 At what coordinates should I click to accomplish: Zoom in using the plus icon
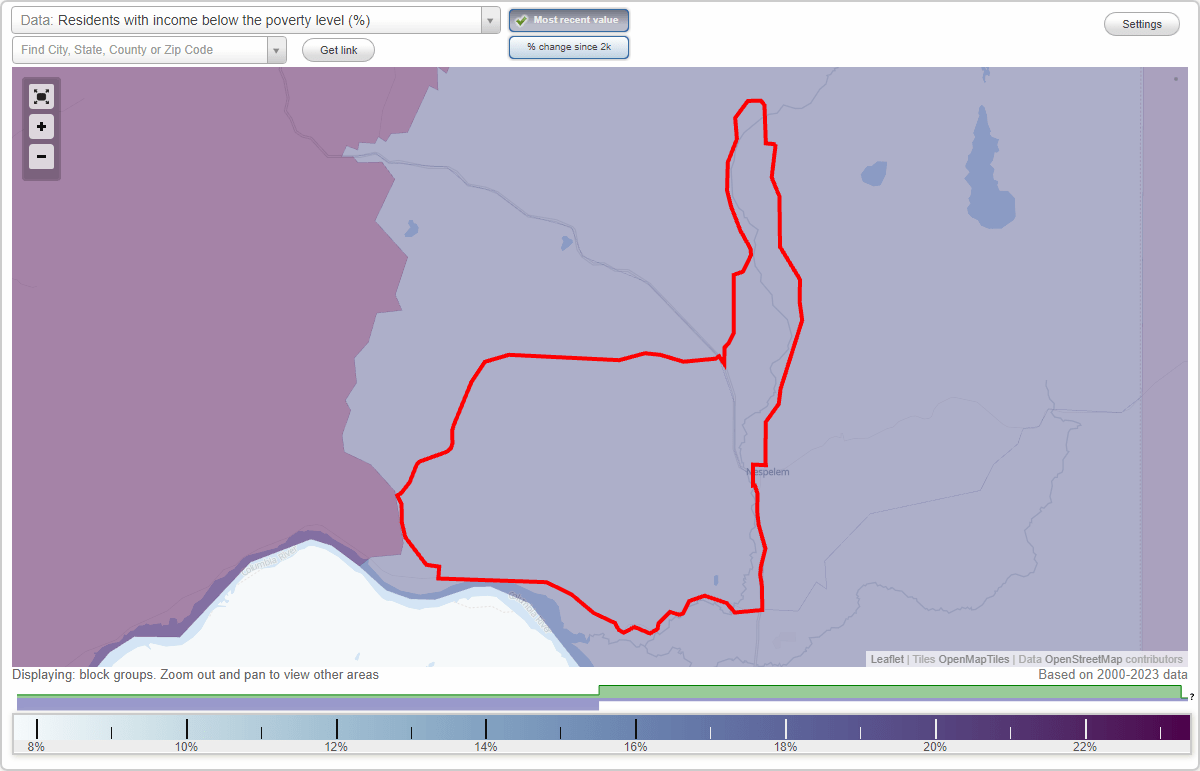click(x=41, y=127)
